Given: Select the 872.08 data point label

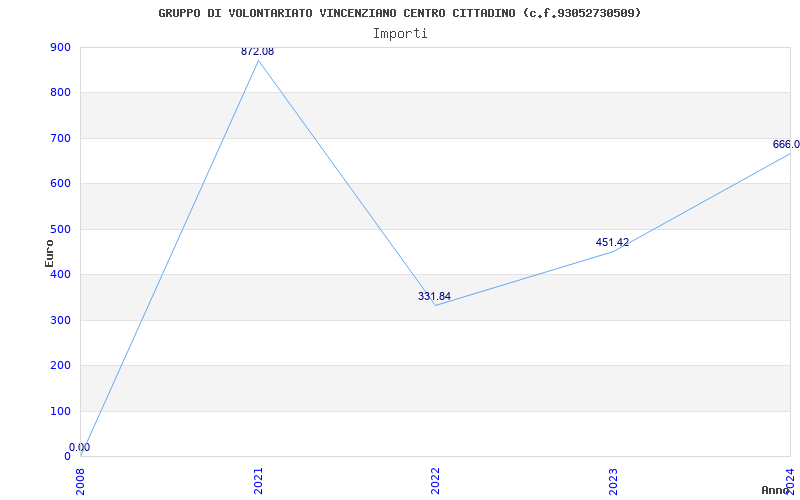Looking at the screenshot, I should (257, 52).
